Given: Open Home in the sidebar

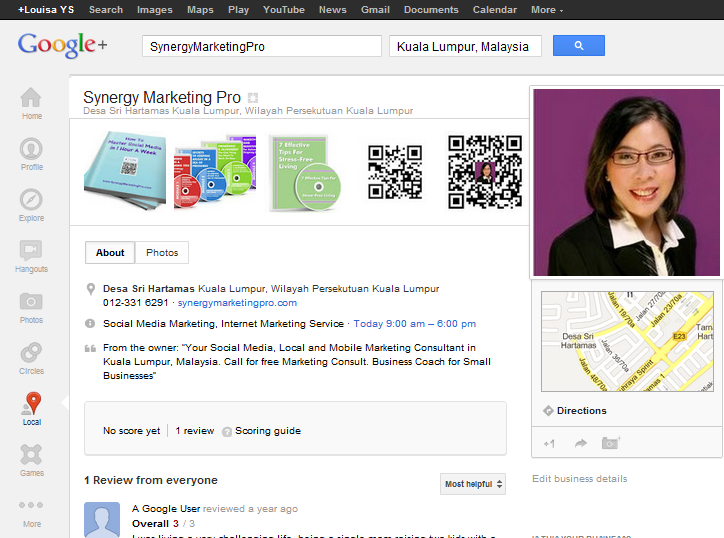Looking at the screenshot, I should pyautogui.click(x=31, y=103).
